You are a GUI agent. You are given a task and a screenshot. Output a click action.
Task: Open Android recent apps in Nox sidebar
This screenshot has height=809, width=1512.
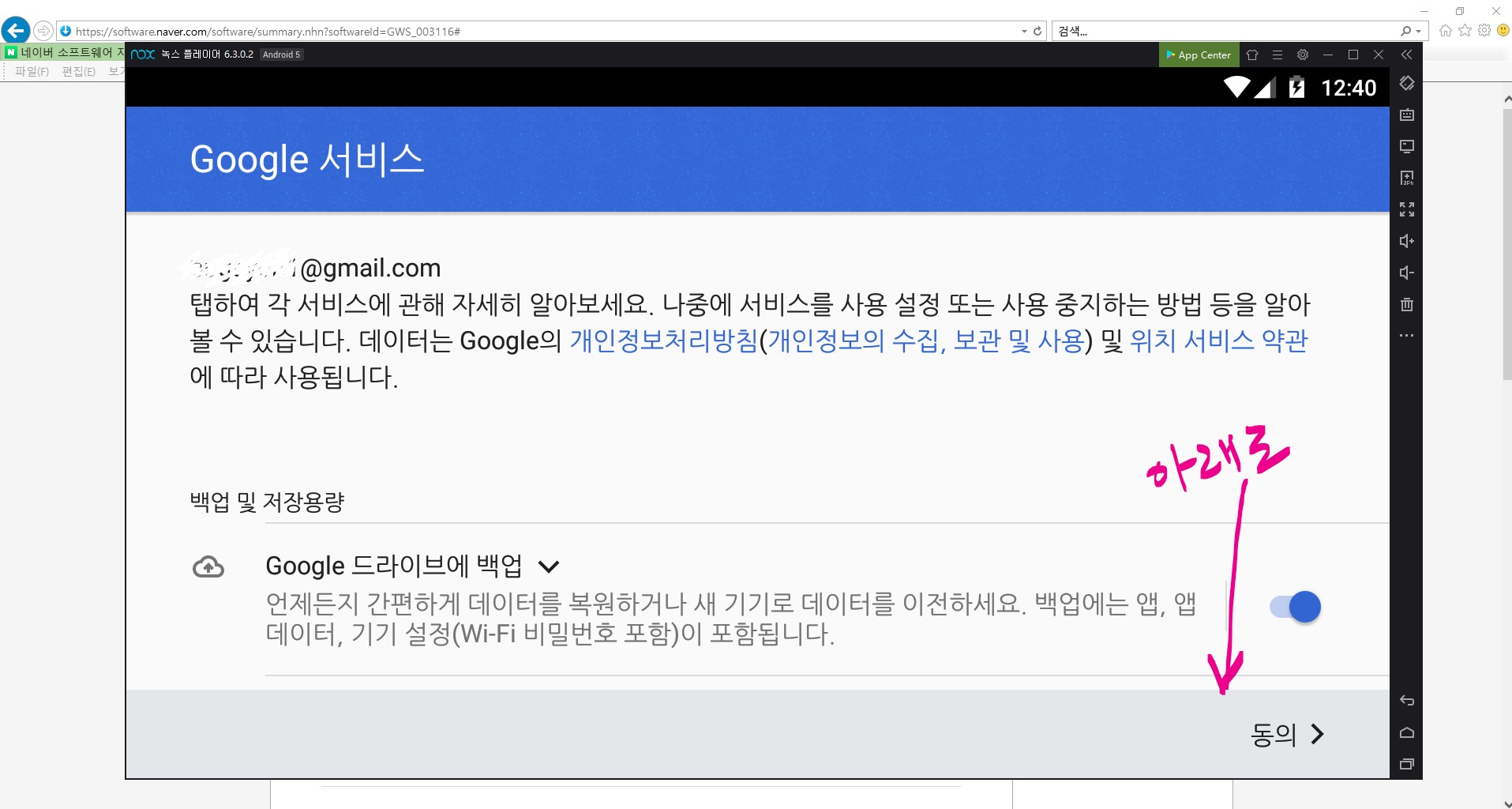1407,764
